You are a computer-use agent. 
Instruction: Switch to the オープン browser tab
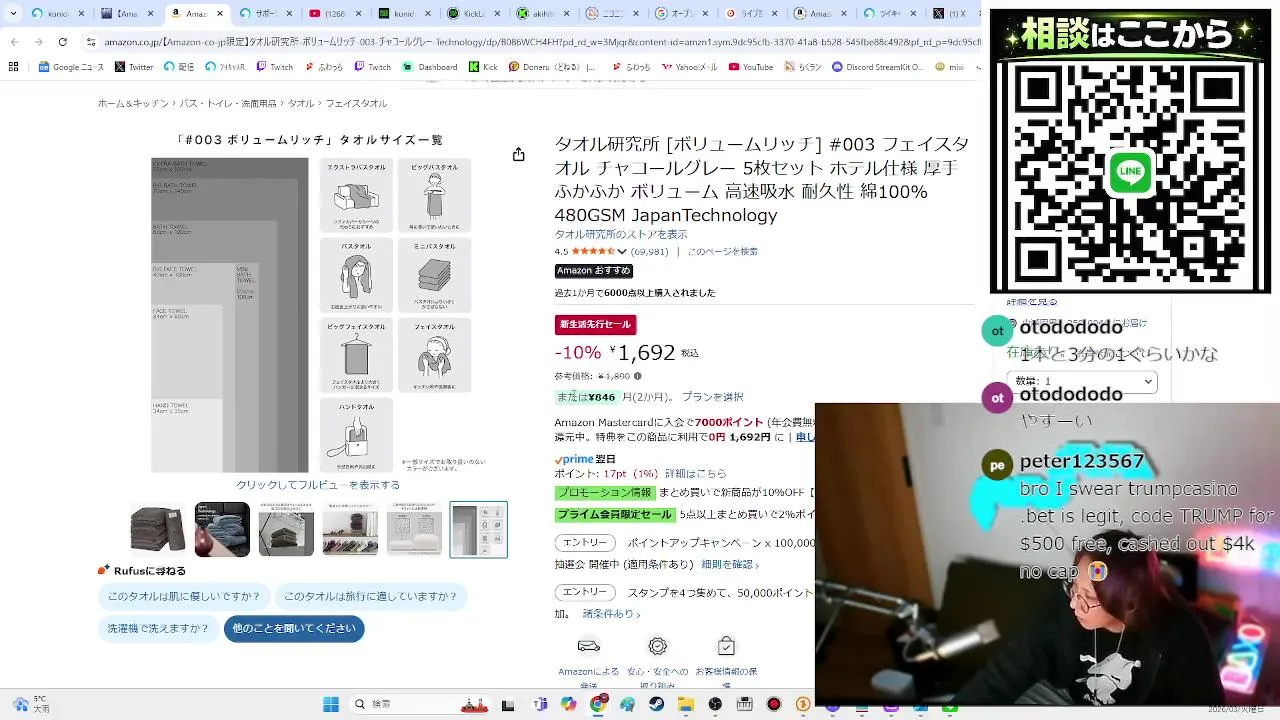[680, 13]
